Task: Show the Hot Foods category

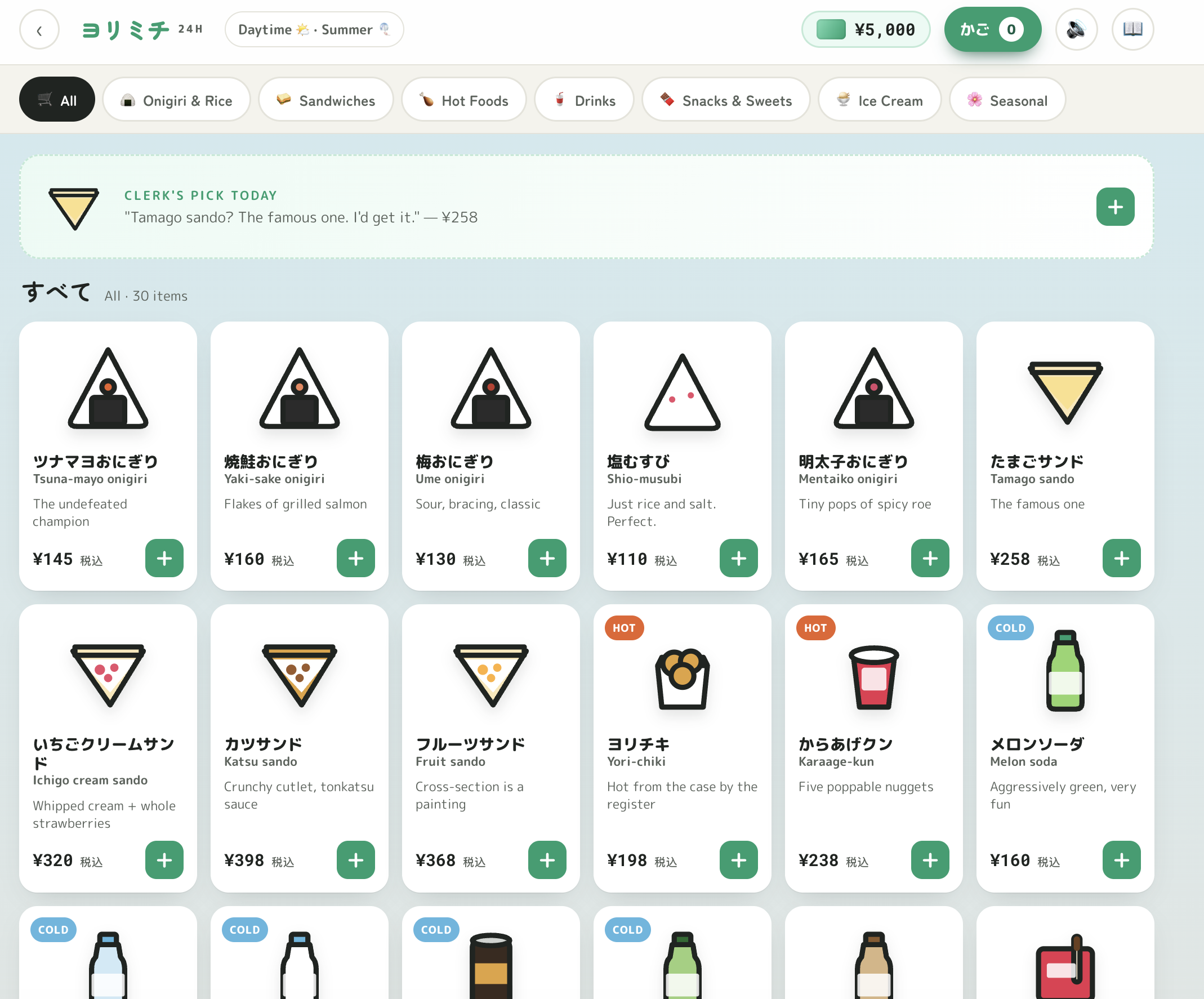Action: [x=464, y=100]
